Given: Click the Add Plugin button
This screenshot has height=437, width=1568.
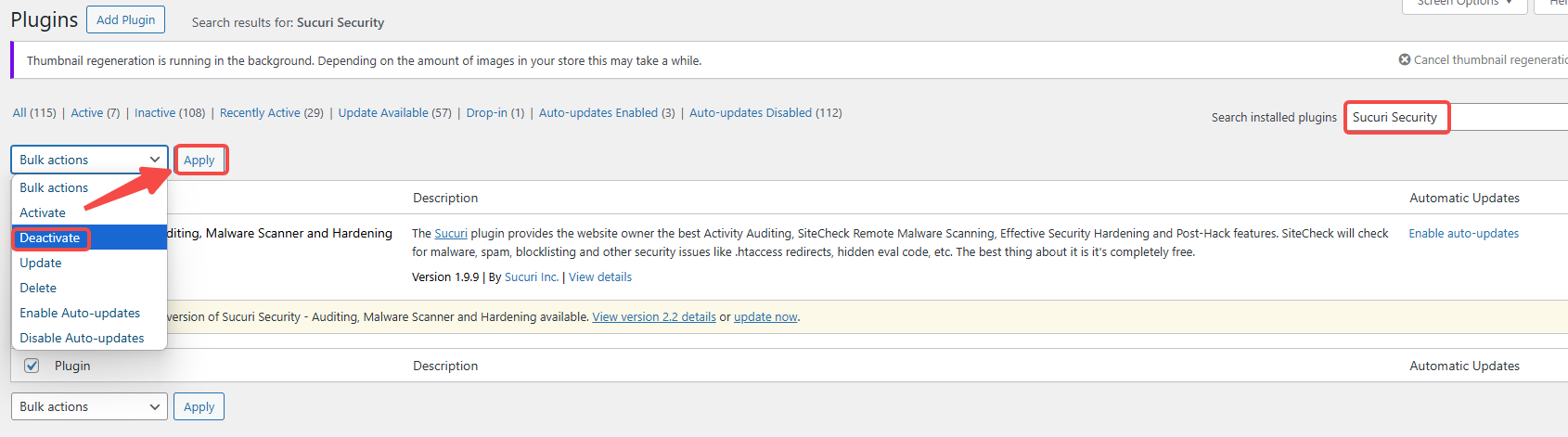Looking at the screenshot, I should coord(126,19).
